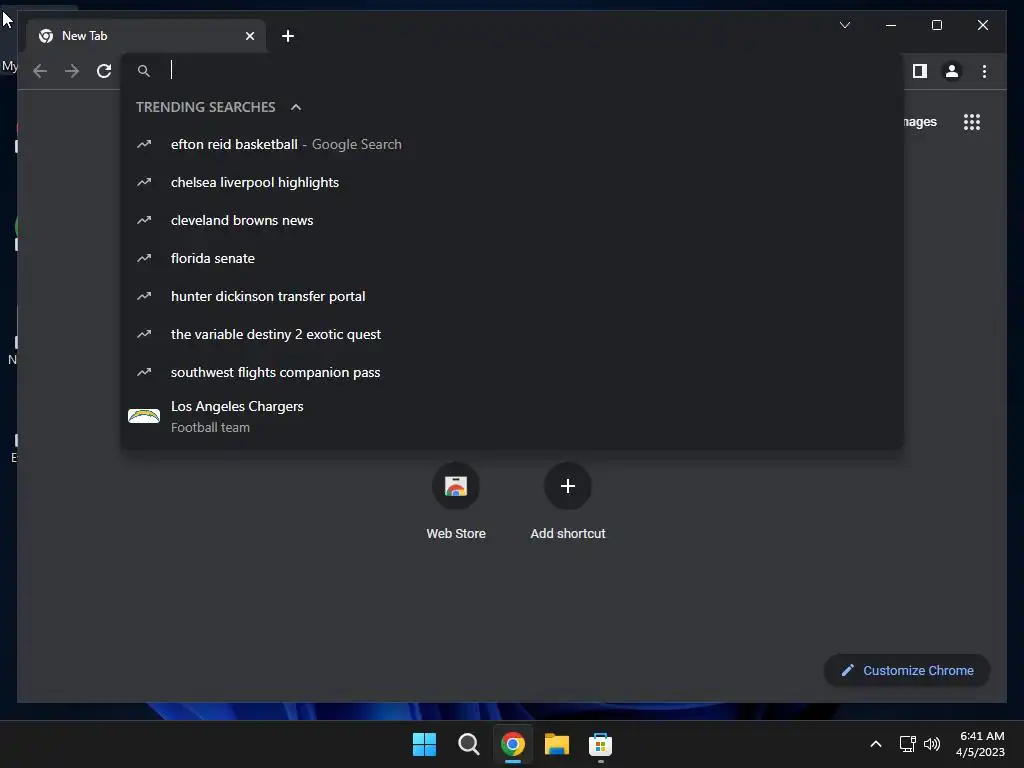Select 'hunter dickinson transfer portal' suggestion

pos(512,296)
